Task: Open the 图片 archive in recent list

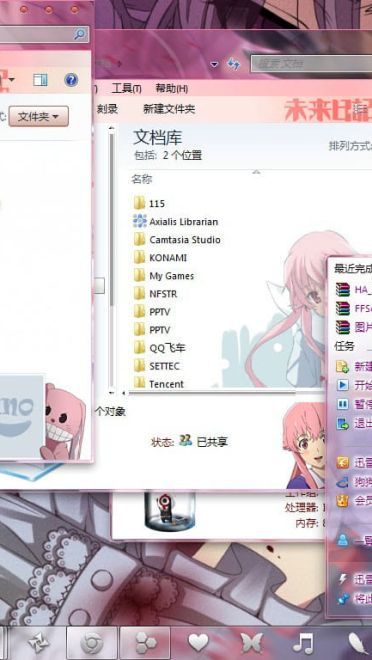Action: click(353, 327)
